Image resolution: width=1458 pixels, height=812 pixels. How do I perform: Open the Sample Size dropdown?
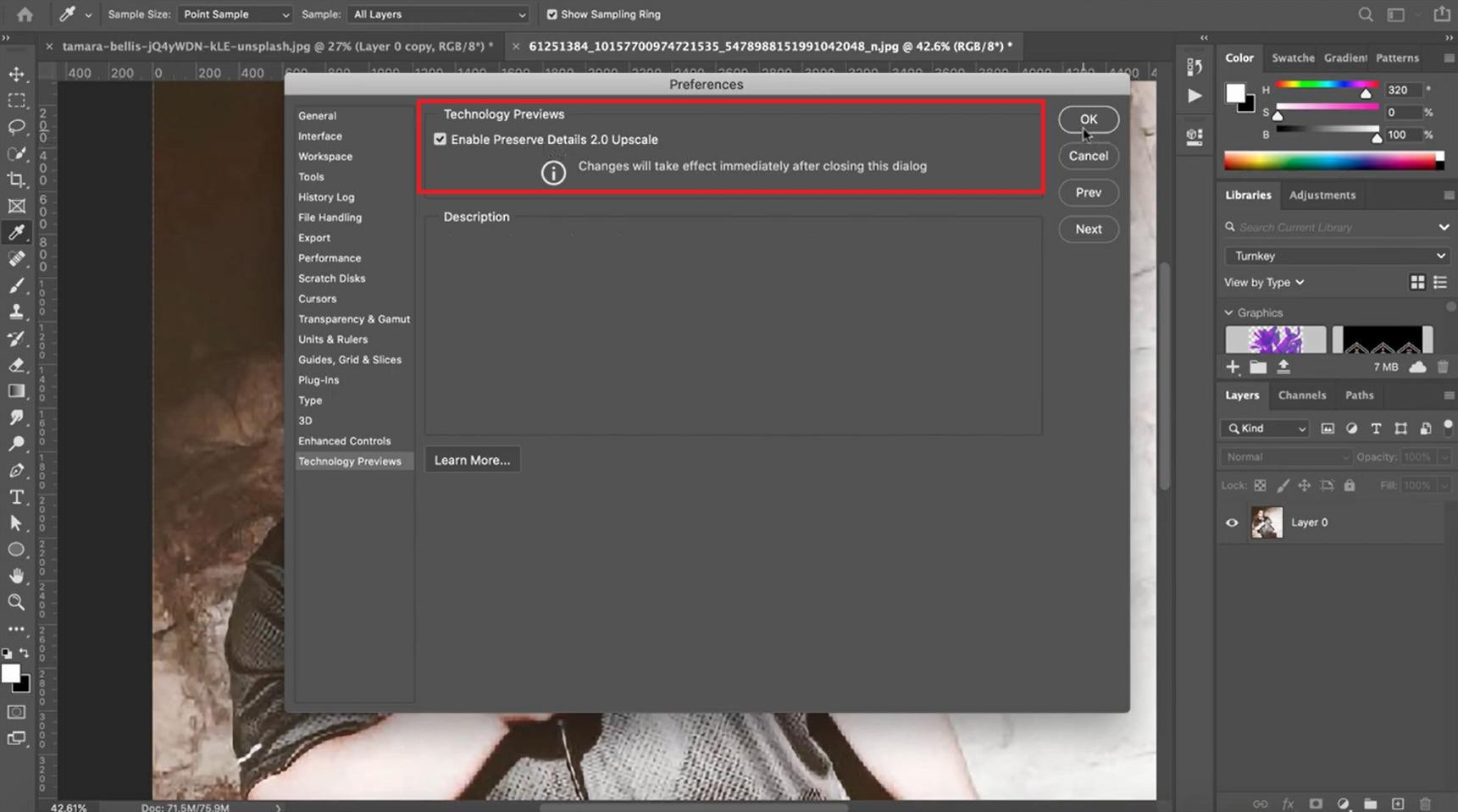pyautogui.click(x=235, y=14)
